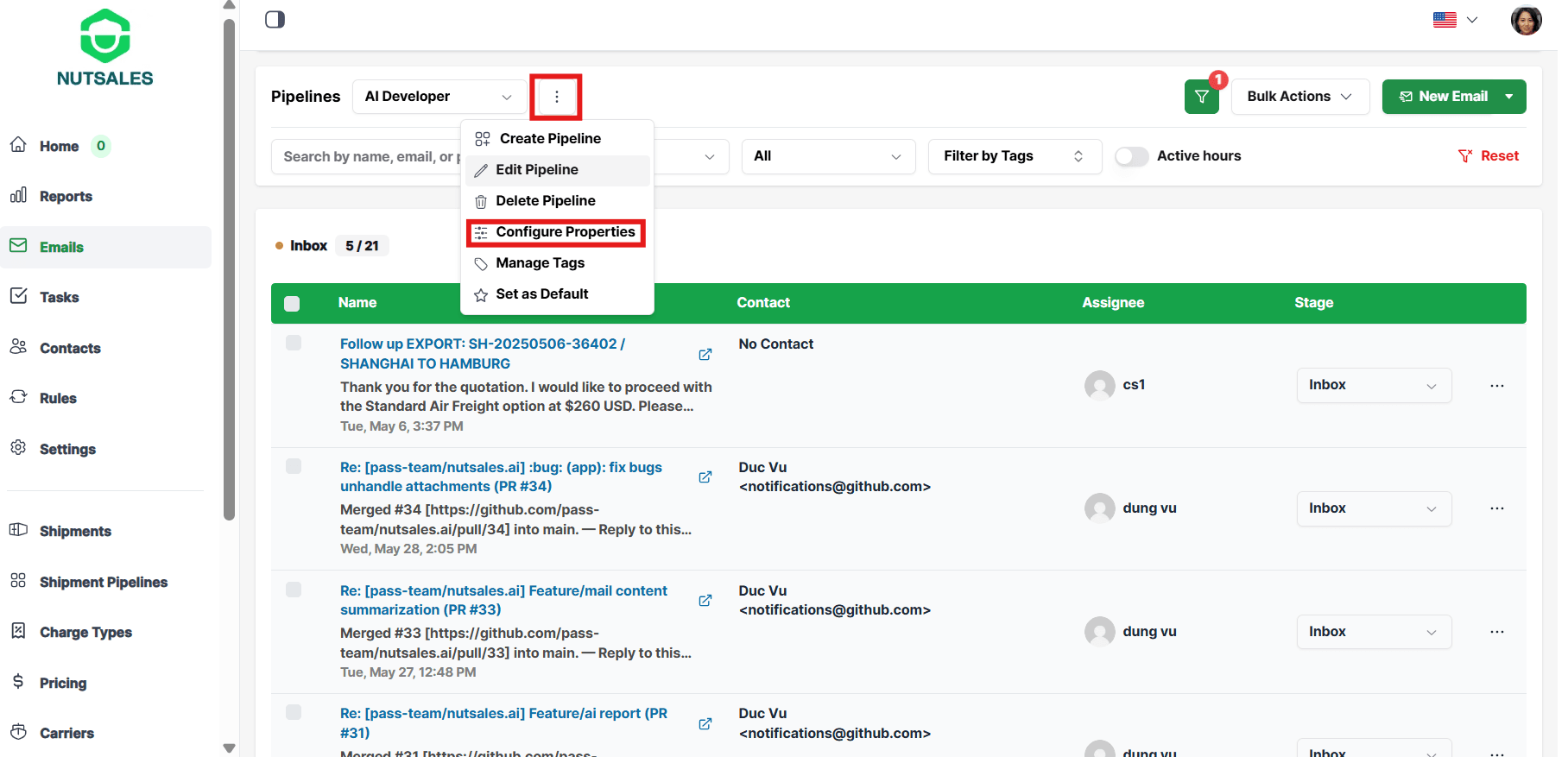This screenshot has height=757, width=1568.
Task: Open Follow up EXPORT SHANGHAI TO HAMBURG email
Action: point(483,354)
